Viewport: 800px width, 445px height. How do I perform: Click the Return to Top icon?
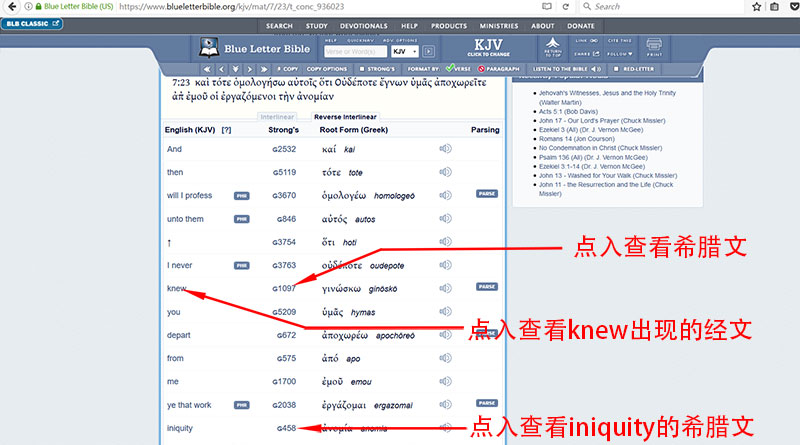tap(553, 47)
